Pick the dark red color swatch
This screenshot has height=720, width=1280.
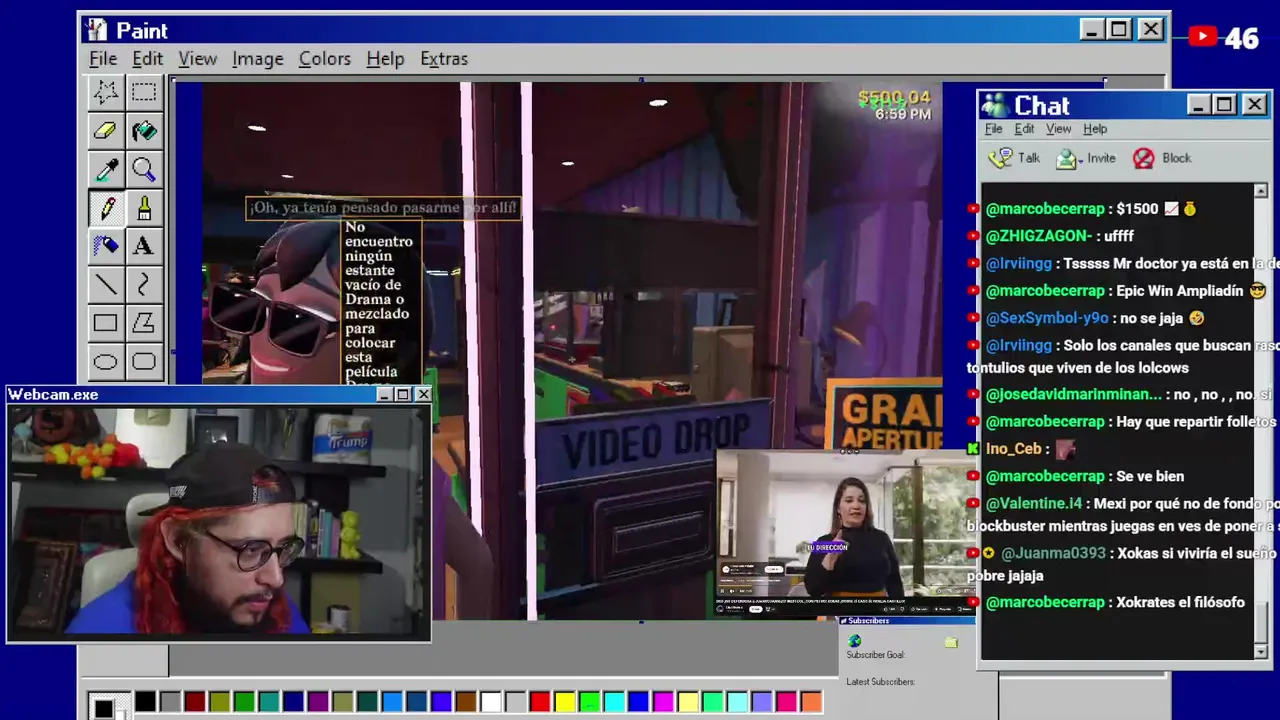point(195,702)
